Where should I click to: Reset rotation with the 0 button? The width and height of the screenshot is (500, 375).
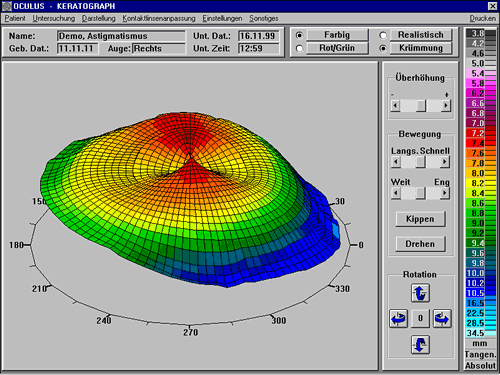[x=420, y=319]
